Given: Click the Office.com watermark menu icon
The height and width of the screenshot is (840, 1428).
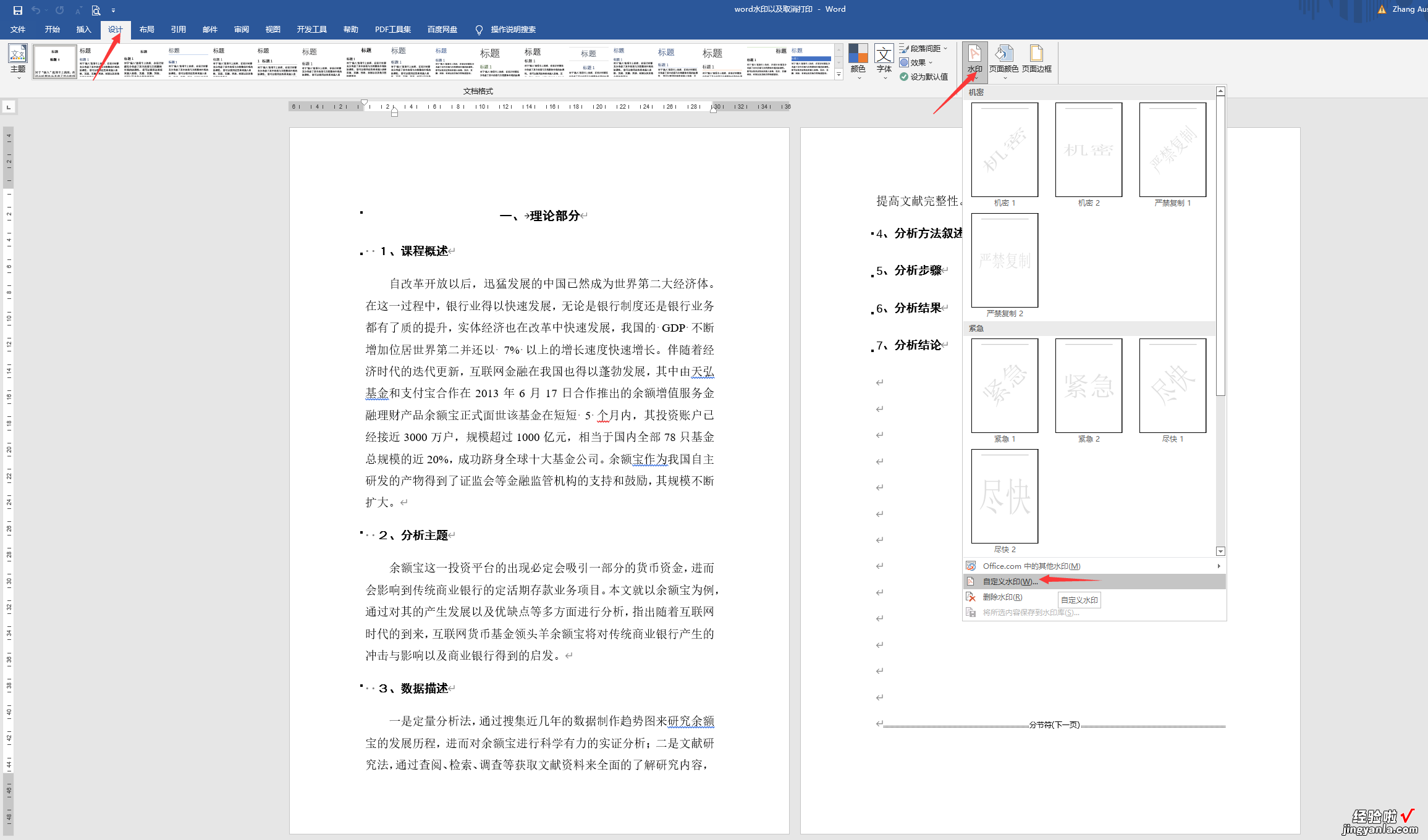Looking at the screenshot, I should click(971, 566).
